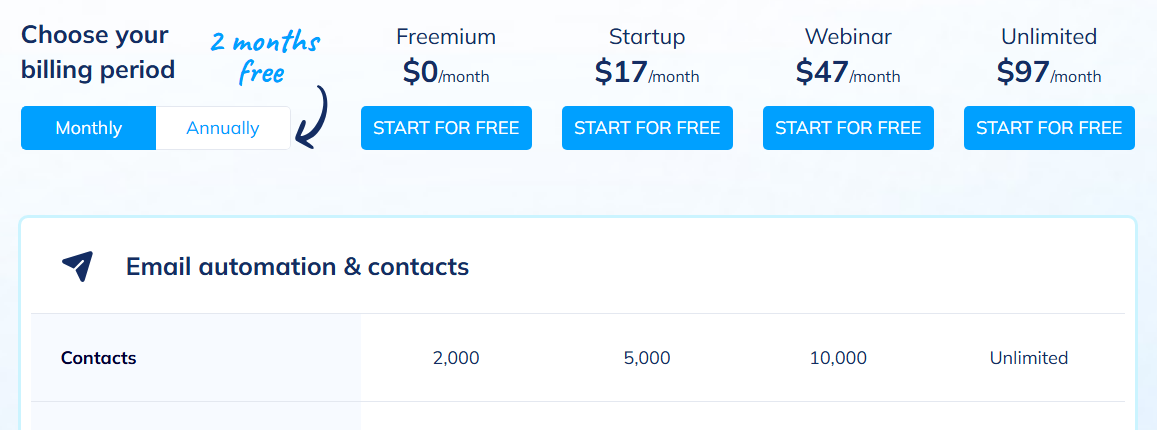Click the 10,000 contacts value cell
The height and width of the screenshot is (430, 1157).
(x=838, y=358)
